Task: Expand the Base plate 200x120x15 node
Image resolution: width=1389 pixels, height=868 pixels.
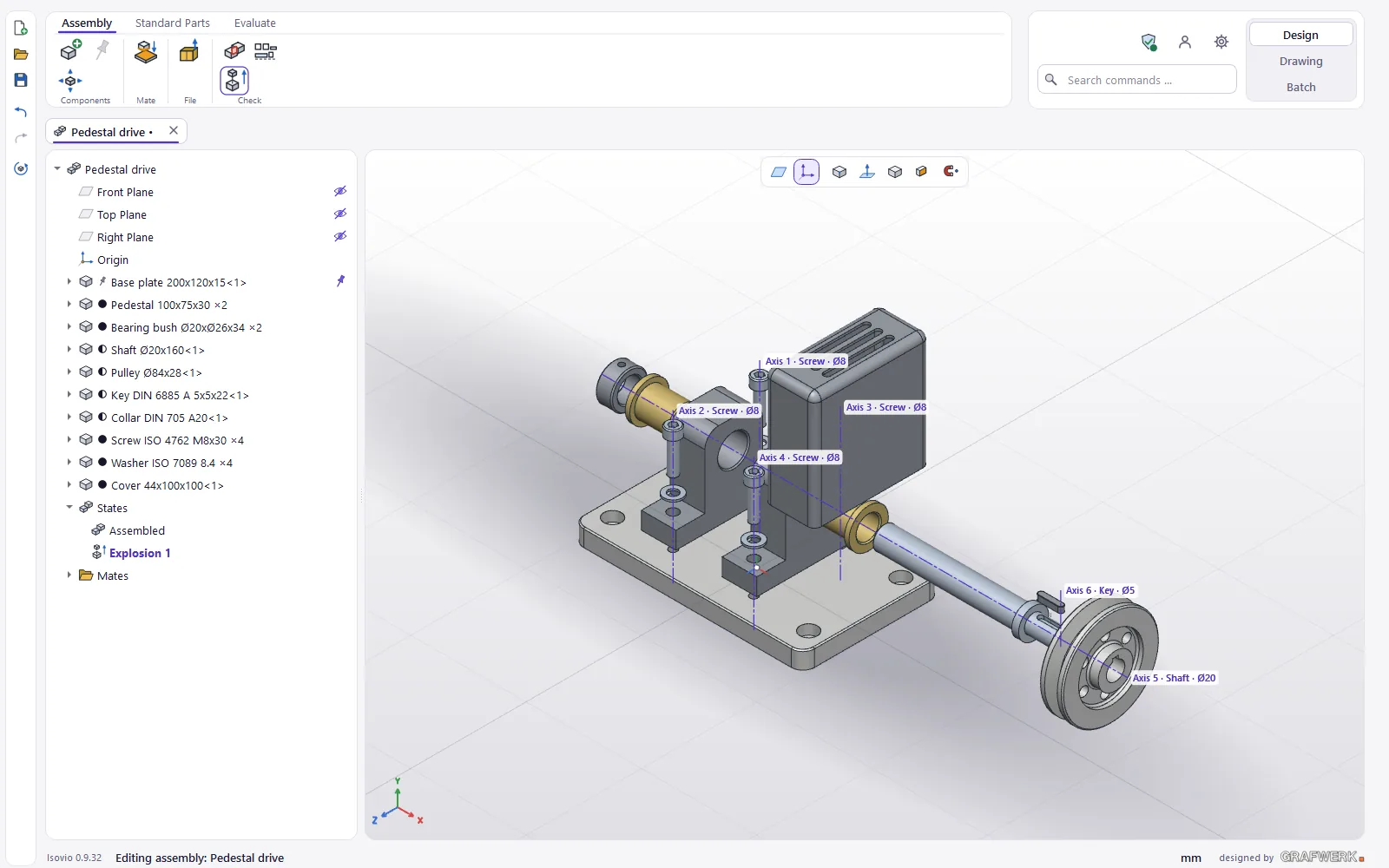Action: [x=69, y=282]
